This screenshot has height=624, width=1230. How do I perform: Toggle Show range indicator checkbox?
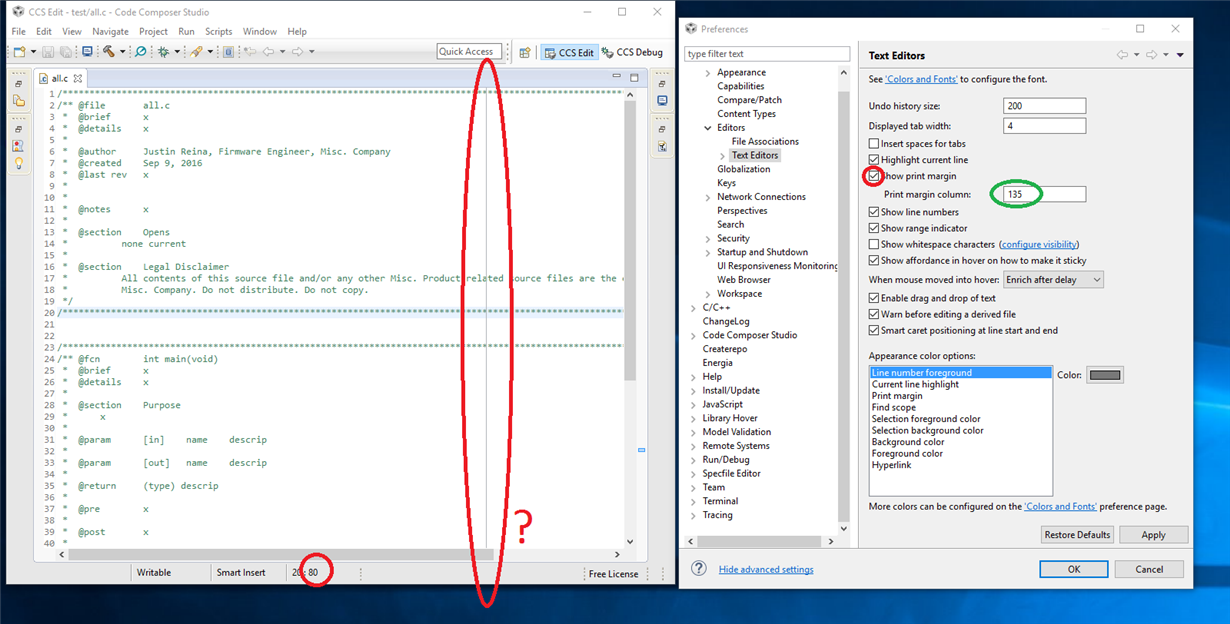[874, 228]
